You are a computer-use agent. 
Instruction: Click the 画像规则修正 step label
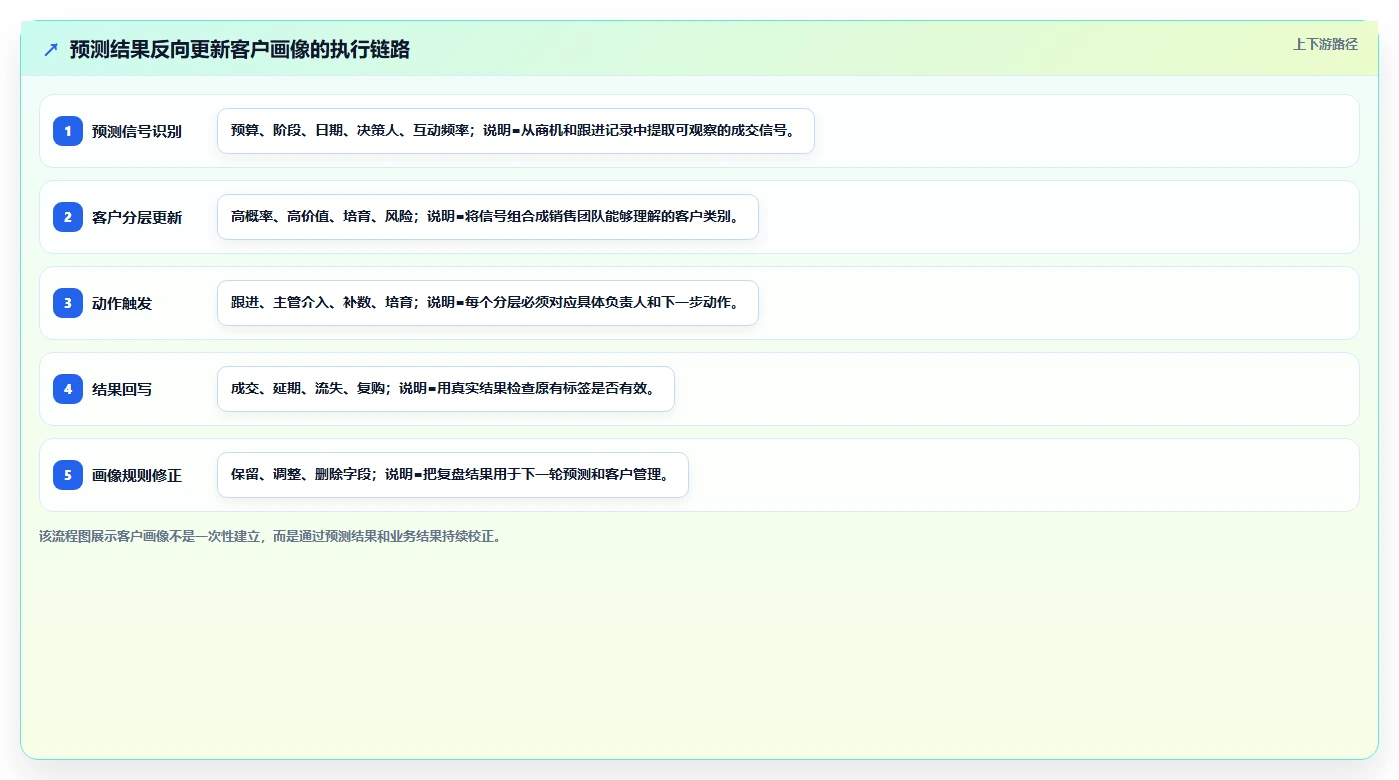tap(137, 475)
